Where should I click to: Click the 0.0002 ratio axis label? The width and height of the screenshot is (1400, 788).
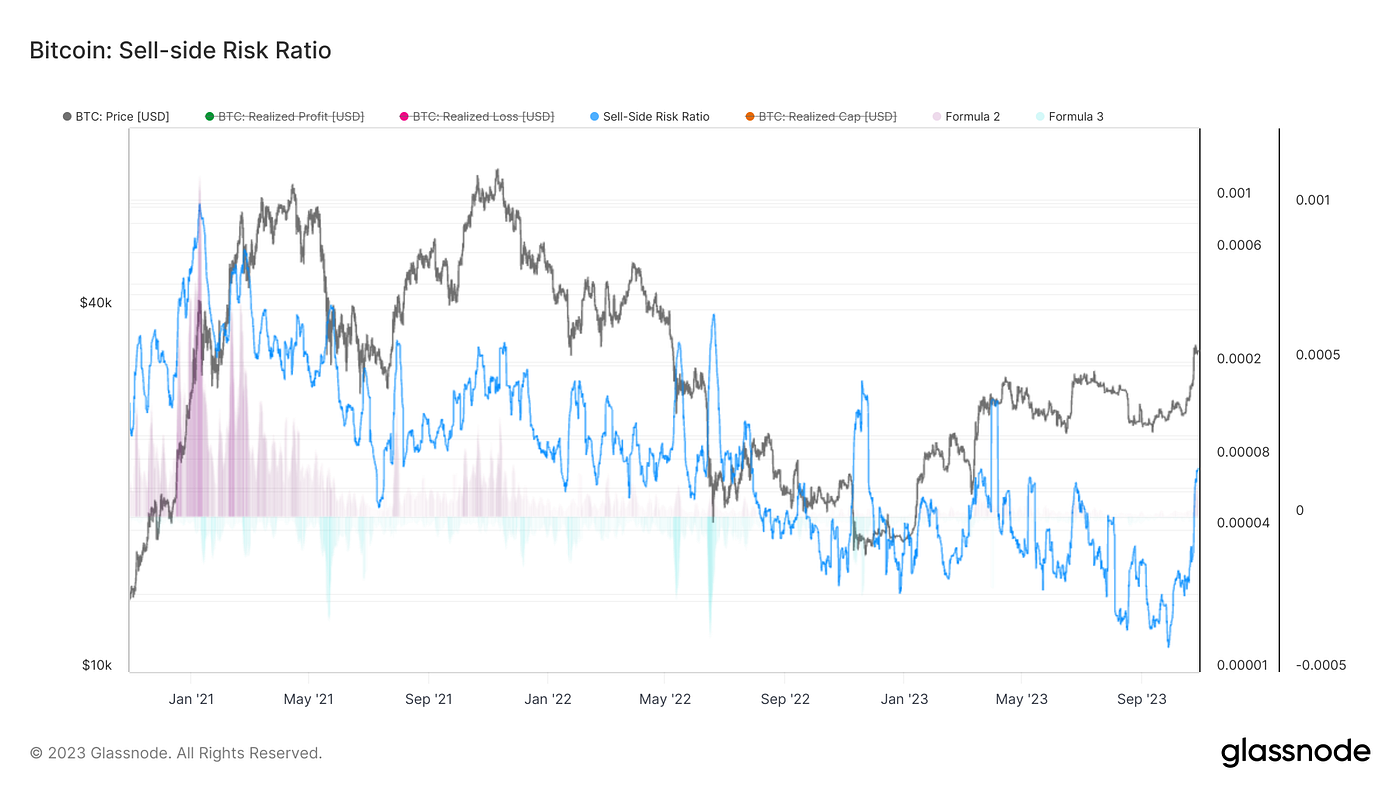[1241, 359]
